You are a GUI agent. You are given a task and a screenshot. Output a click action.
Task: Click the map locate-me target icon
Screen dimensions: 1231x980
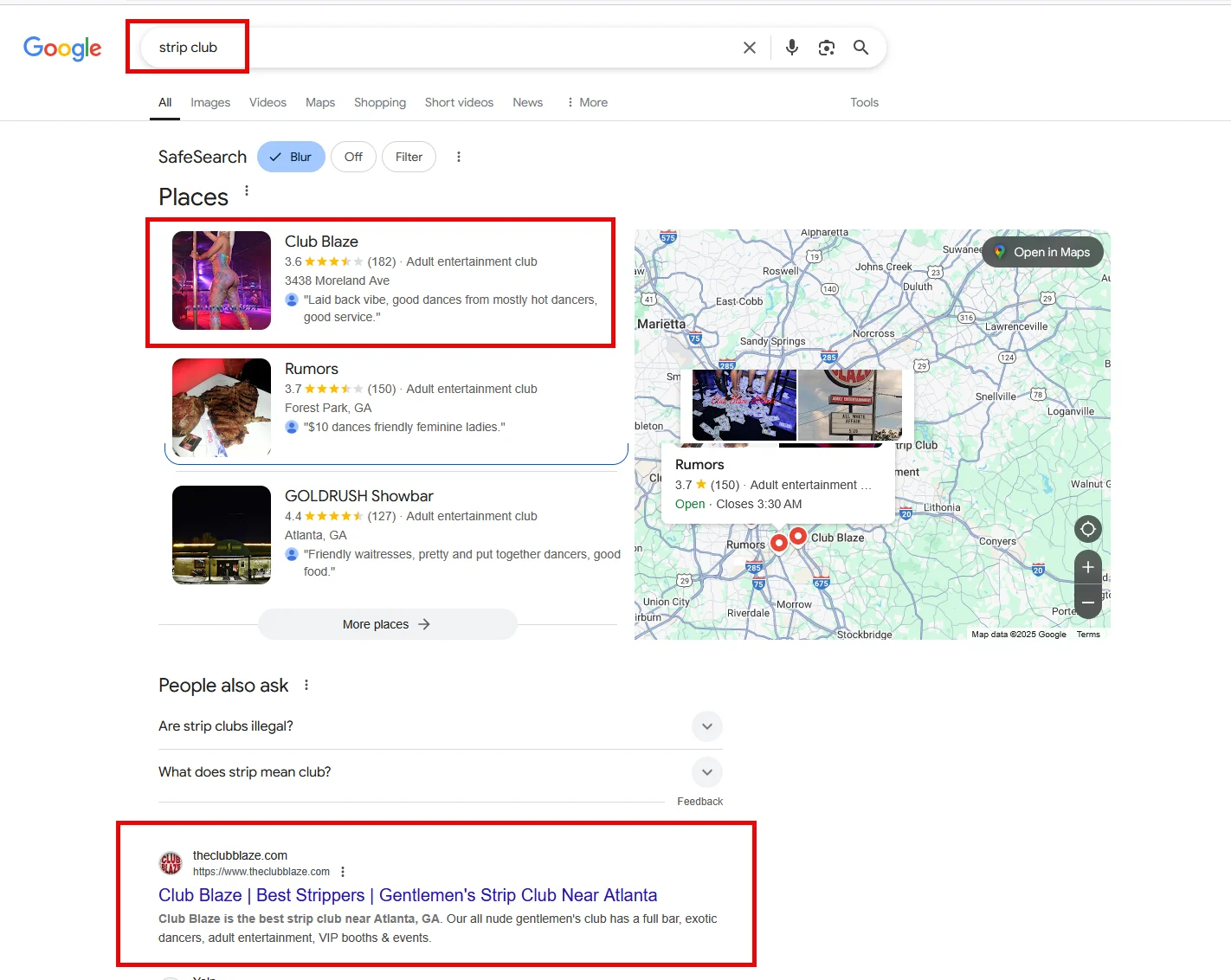pos(1088,529)
